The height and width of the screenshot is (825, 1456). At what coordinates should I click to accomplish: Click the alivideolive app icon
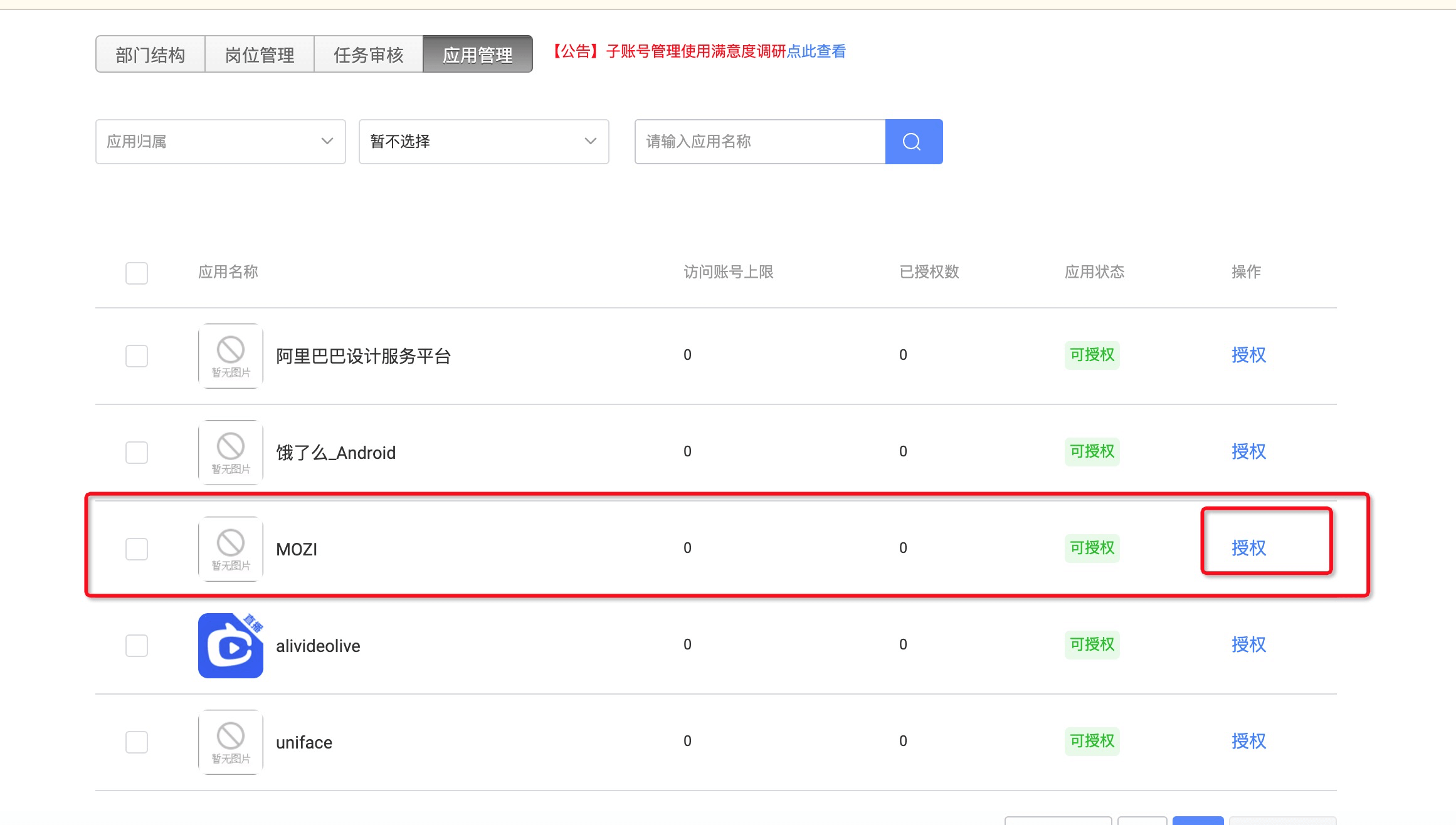coord(230,645)
